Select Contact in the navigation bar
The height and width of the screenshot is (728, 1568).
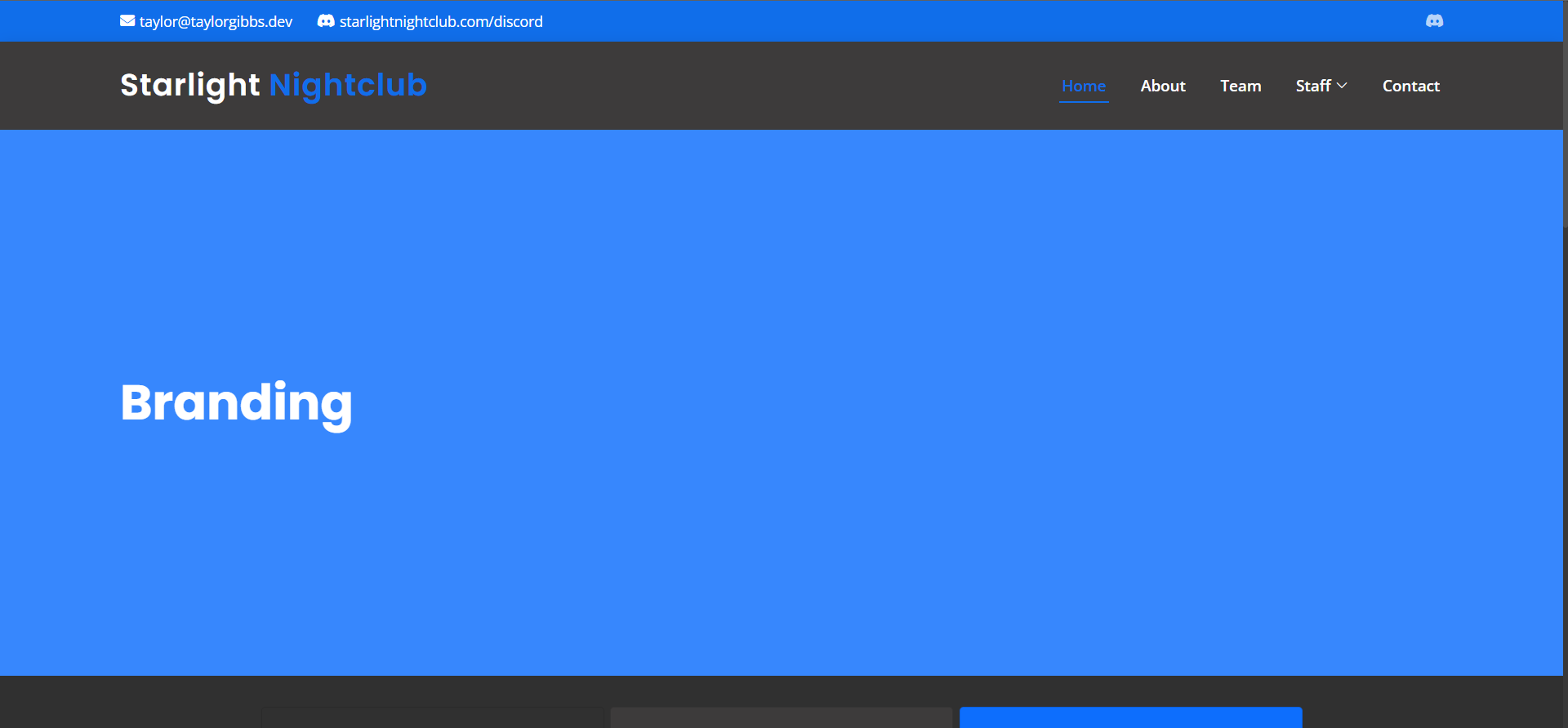1410,86
